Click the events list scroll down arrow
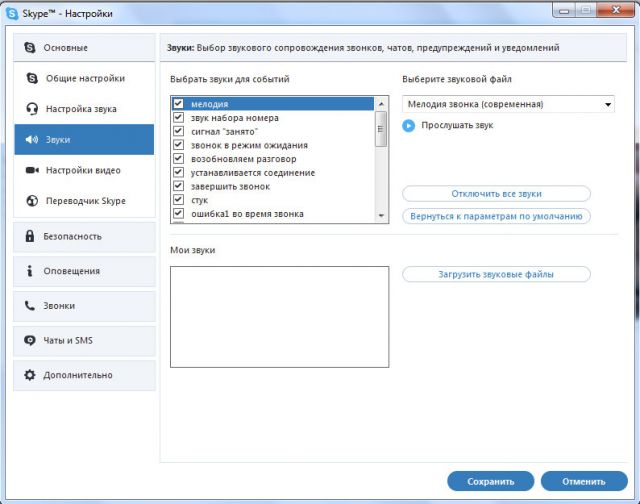The height and width of the screenshot is (504, 640). click(x=381, y=215)
